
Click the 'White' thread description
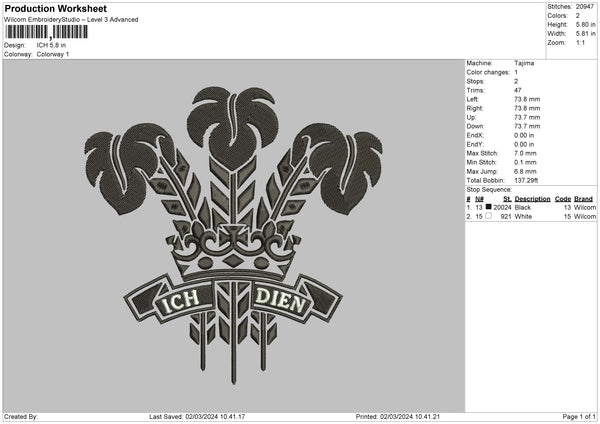point(523,217)
